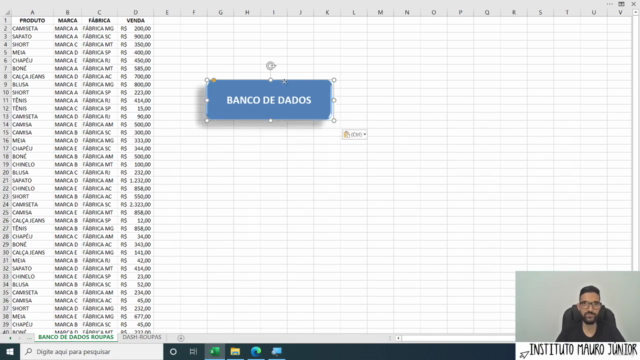
Task: Click the VENDA header cell
Action: tap(136, 20)
